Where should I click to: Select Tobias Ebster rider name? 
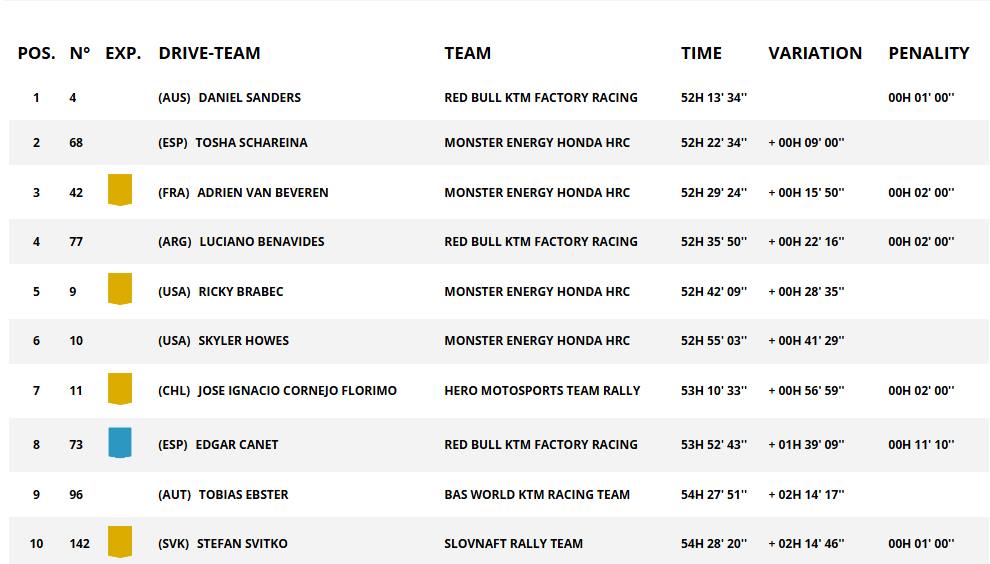click(x=244, y=495)
